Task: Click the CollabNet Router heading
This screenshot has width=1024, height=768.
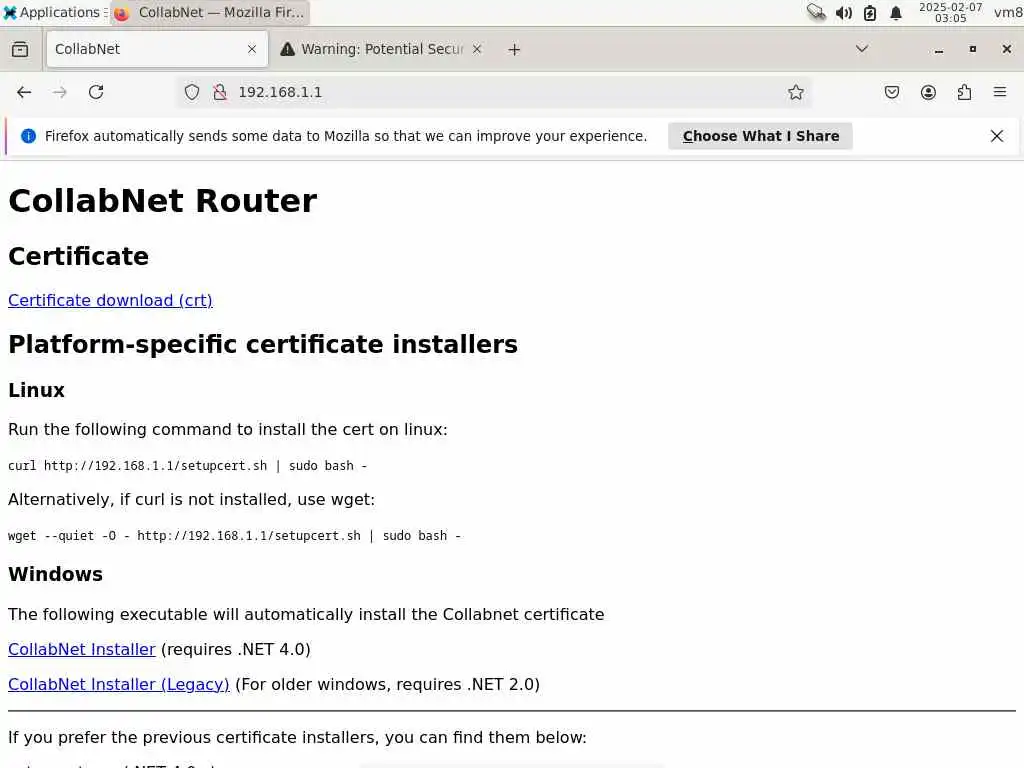Action: 163,200
